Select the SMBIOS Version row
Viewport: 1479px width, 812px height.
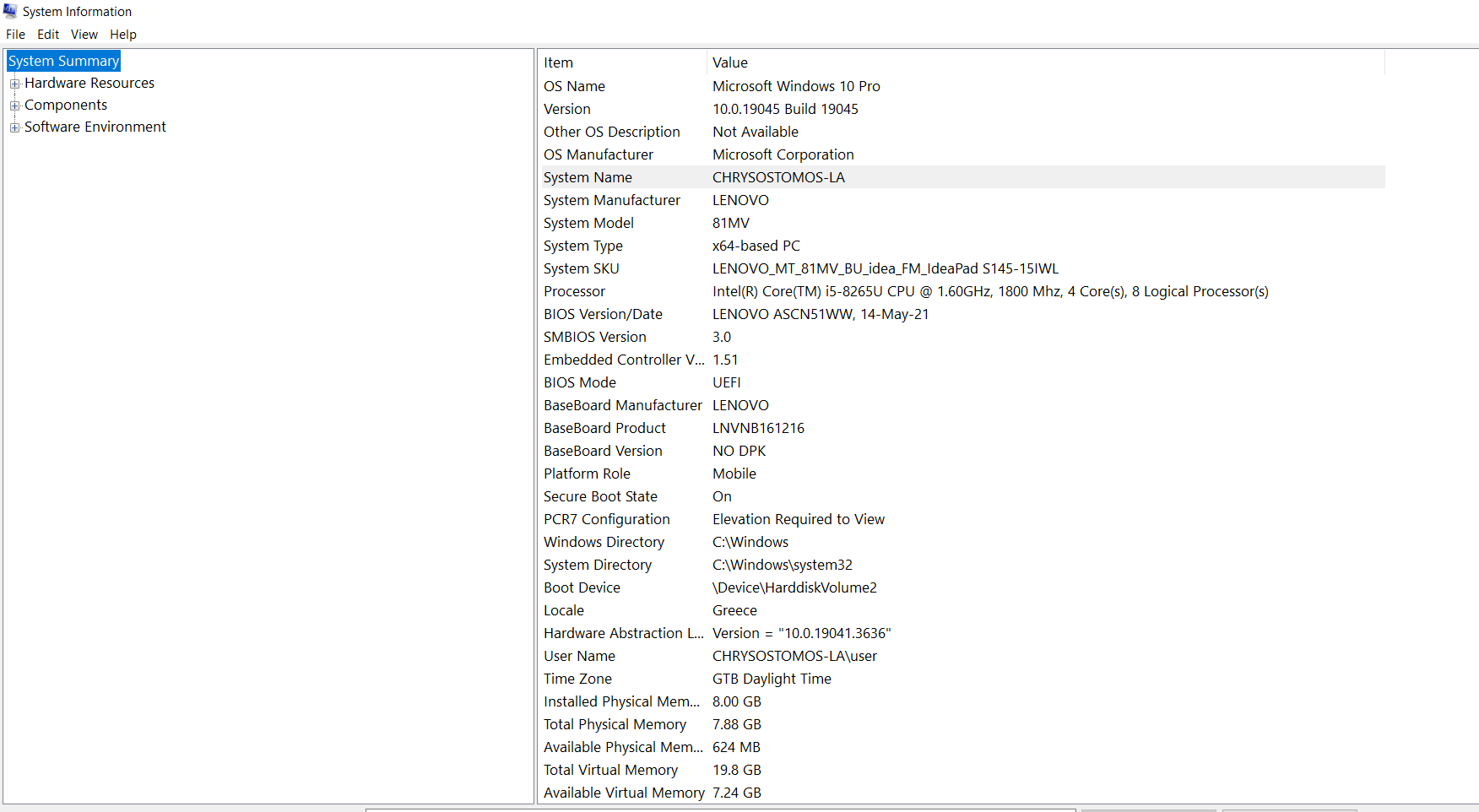pos(962,337)
